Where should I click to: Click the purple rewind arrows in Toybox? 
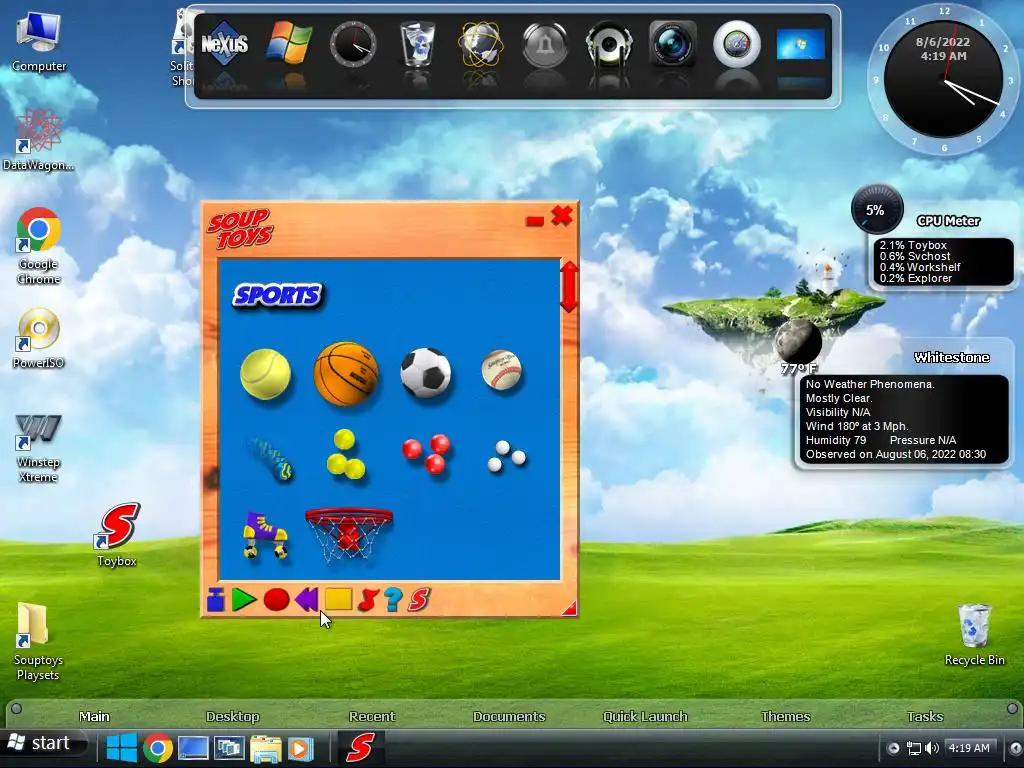(x=306, y=600)
